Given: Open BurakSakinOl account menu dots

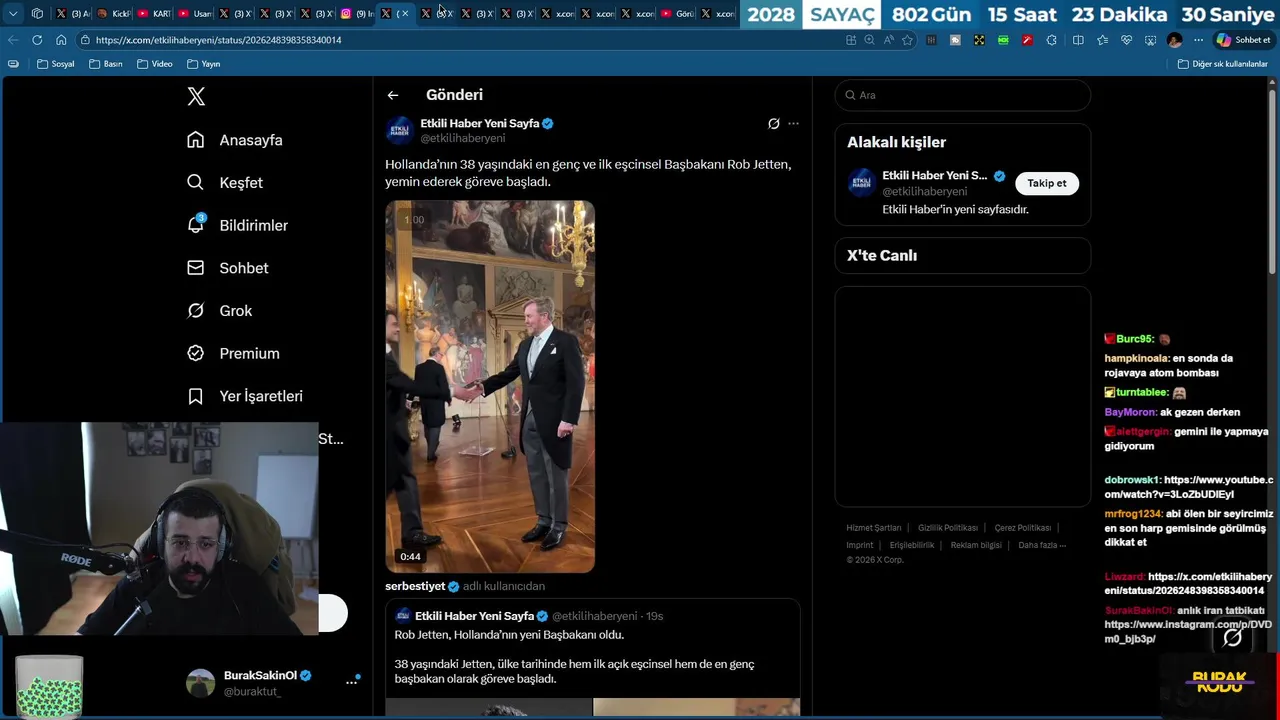Looking at the screenshot, I should [352, 681].
